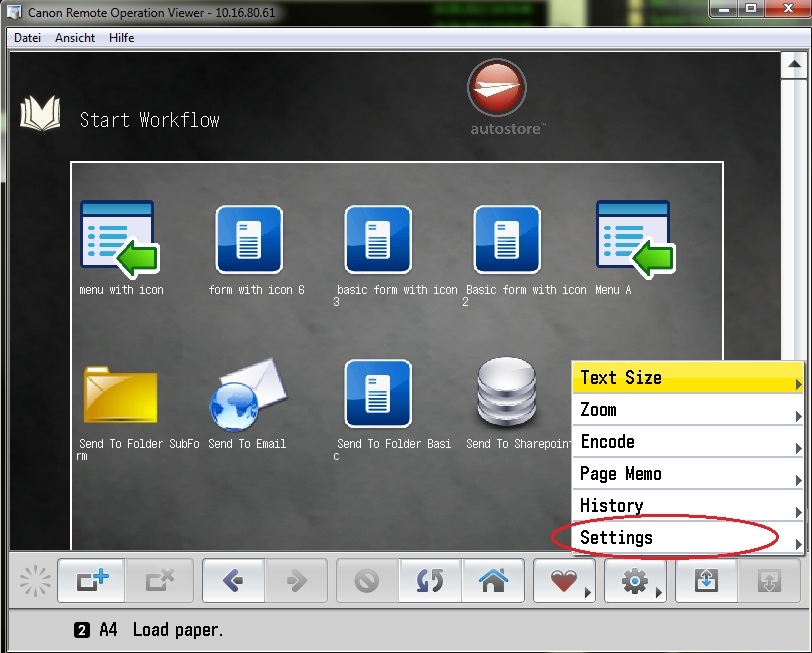Image resolution: width=812 pixels, height=653 pixels.
Task: Reload the page with refresh icon
Action: [430, 580]
